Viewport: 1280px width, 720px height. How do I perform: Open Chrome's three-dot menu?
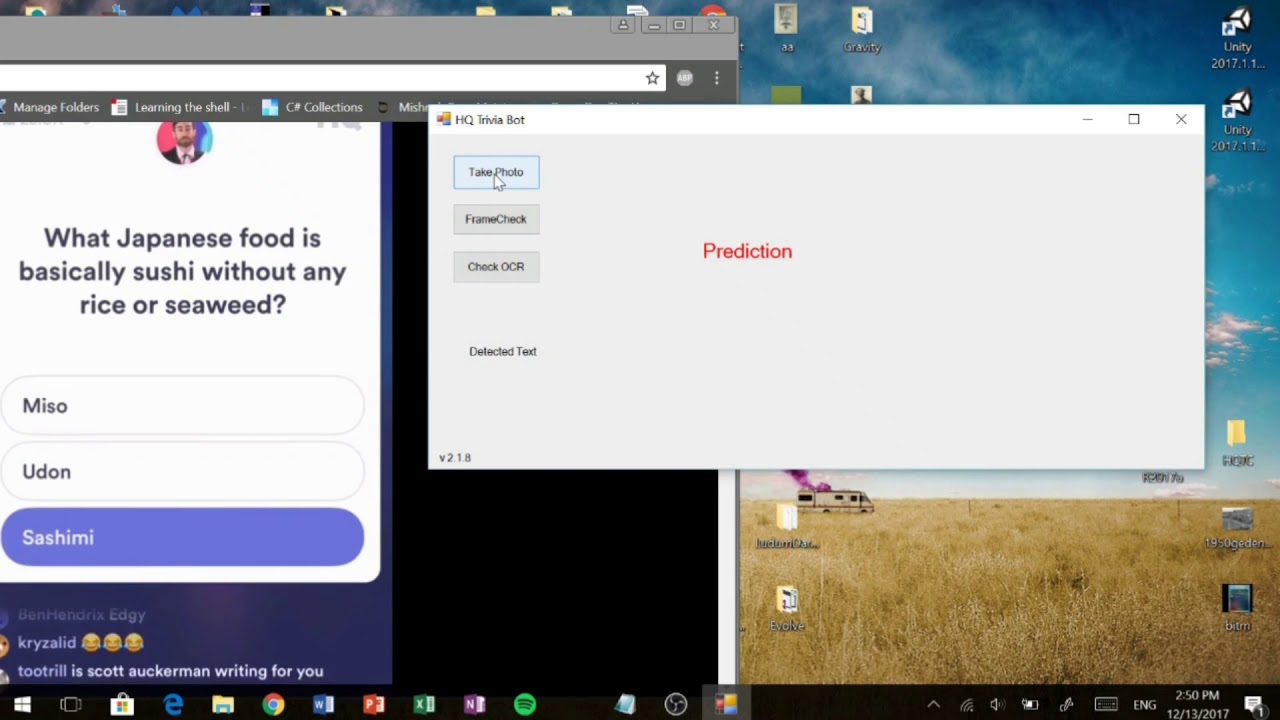pyautogui.click(x=716, y=78)
